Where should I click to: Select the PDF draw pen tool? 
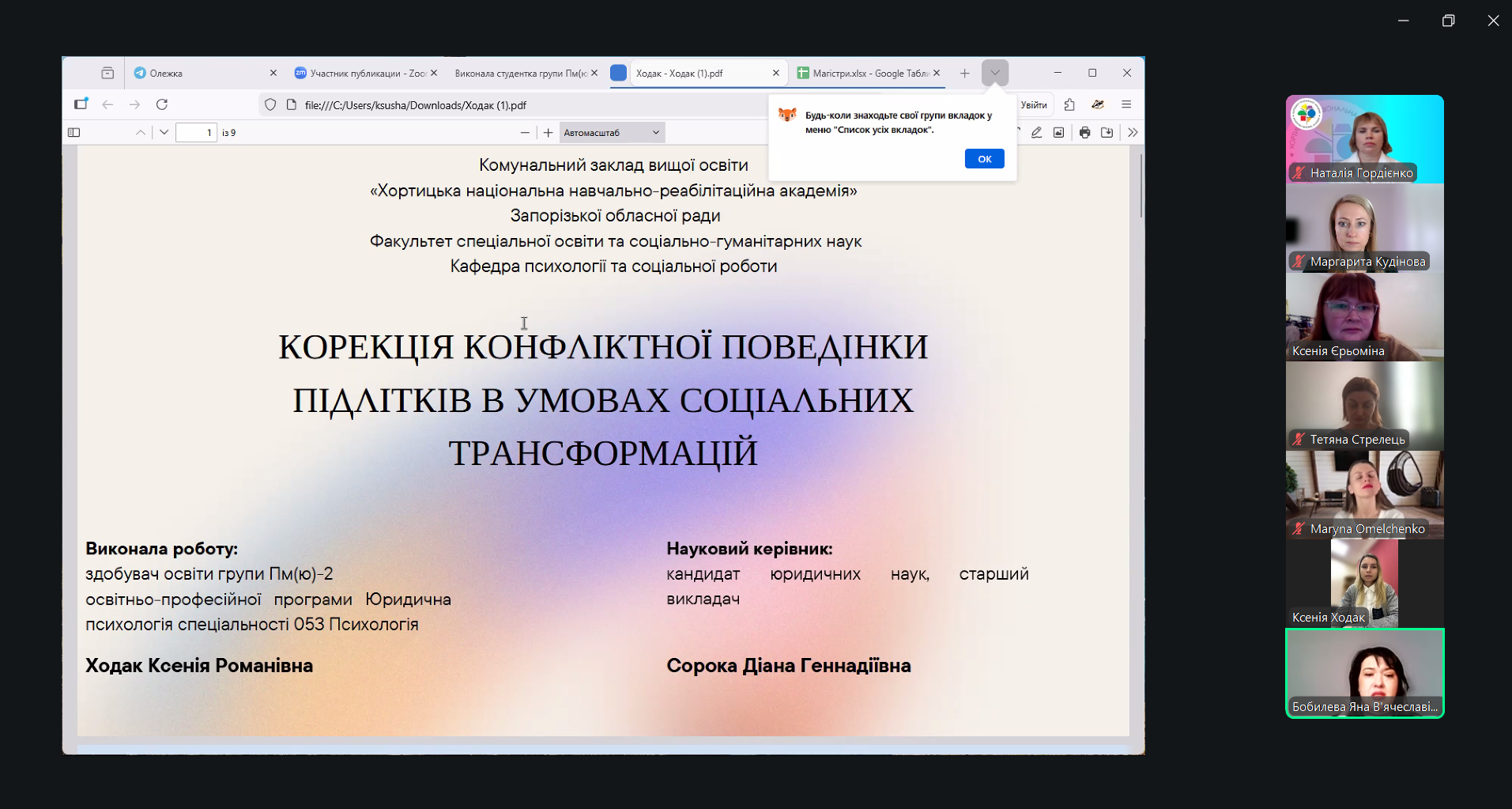pyautogui.click(x=1036, y=133)
